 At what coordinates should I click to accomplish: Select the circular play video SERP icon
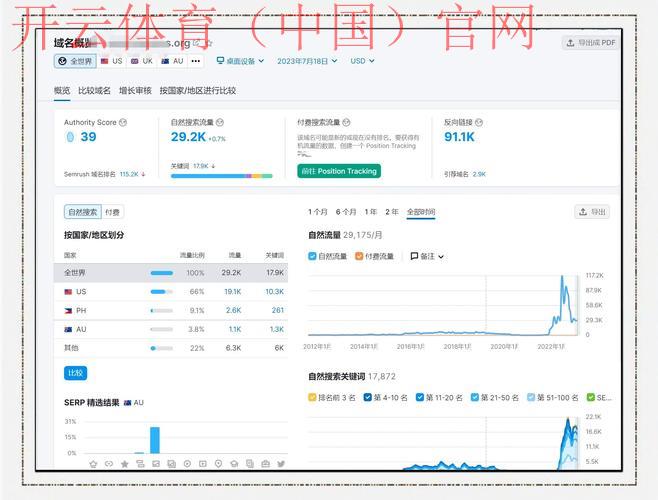click(187, 464)
